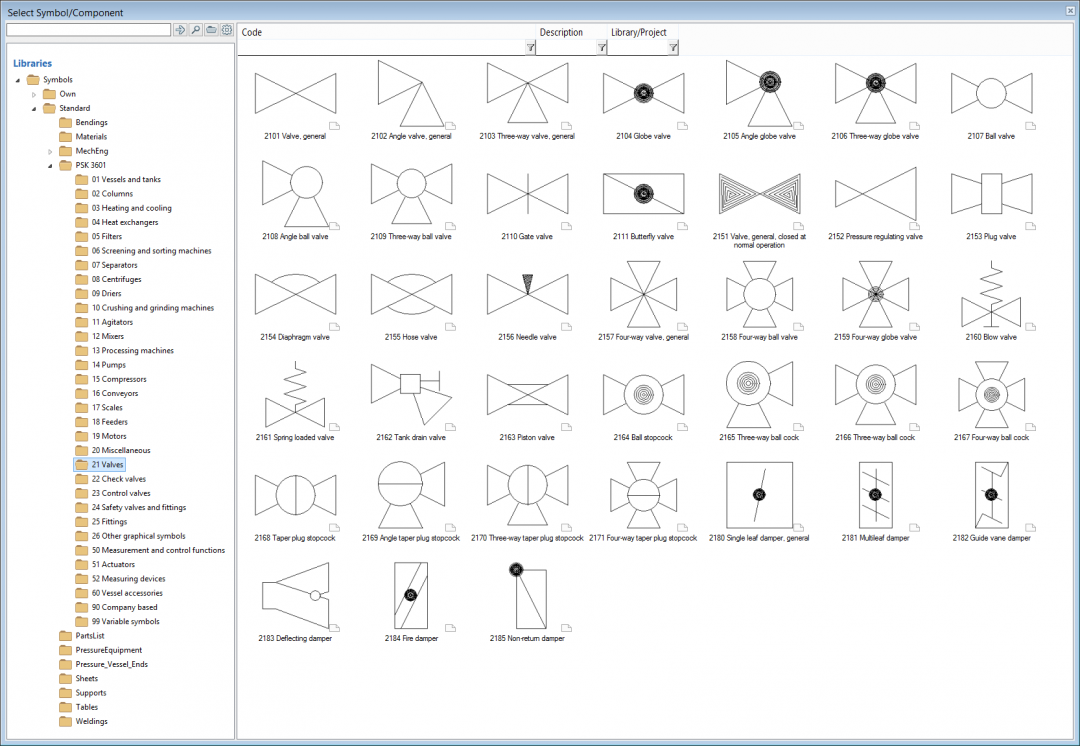1080x746 pixels.
Task: Select the 2110 Gate valve symbol
Action: [x=527, y=193]
